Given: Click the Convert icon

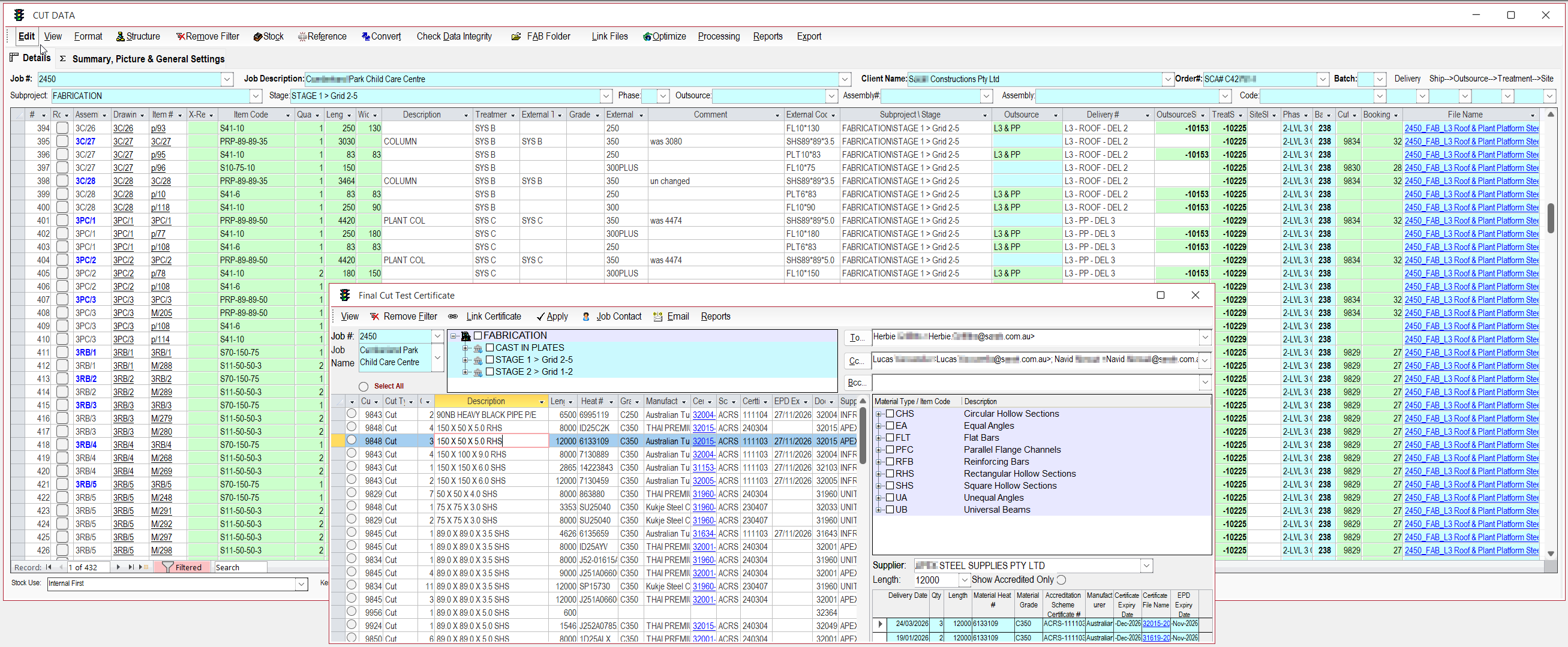Looking at the screenshot, I should 365,37.
